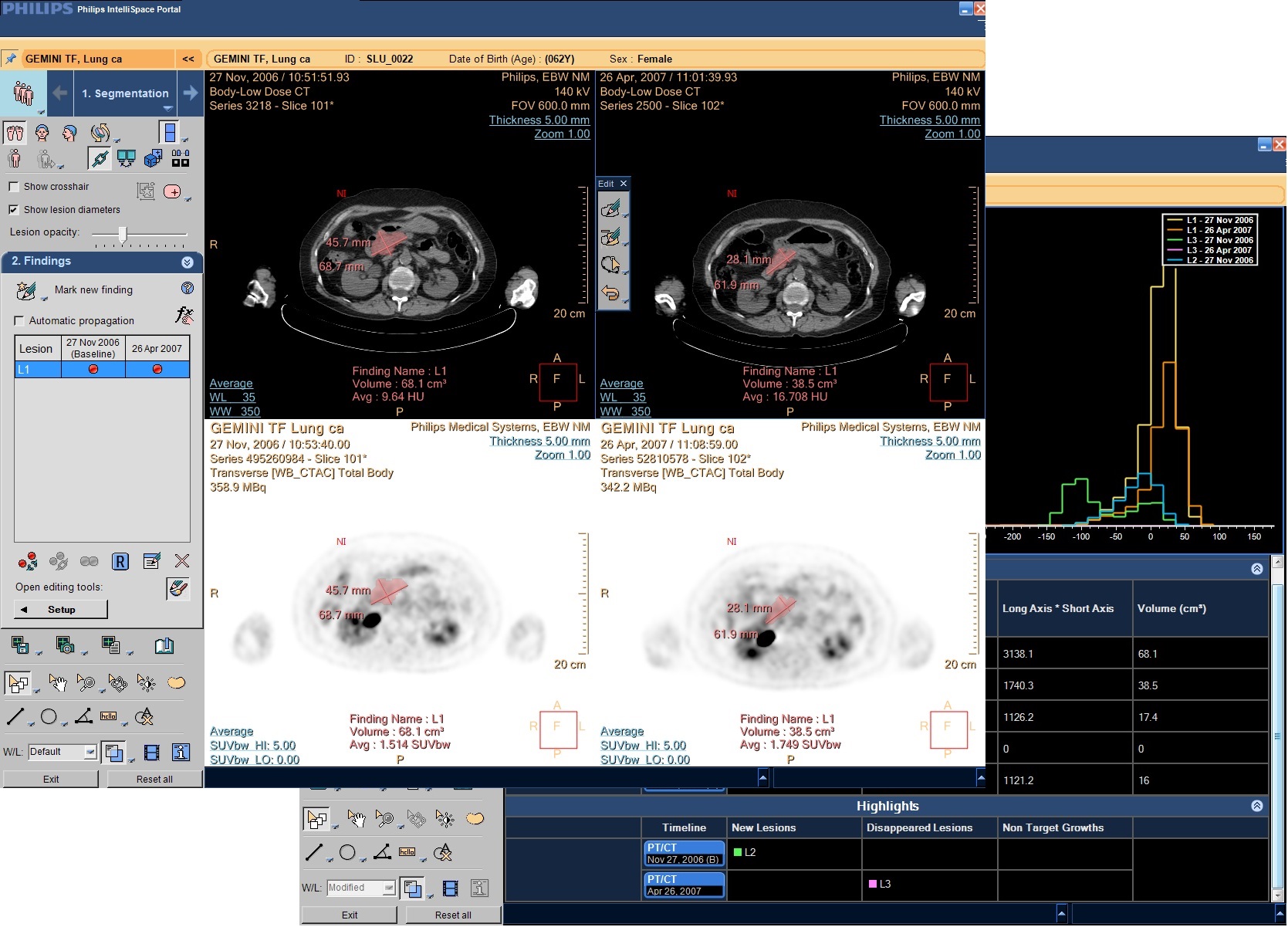Select the front-facing head view icon
The image size is (1288, 927).
coord(42,133)
